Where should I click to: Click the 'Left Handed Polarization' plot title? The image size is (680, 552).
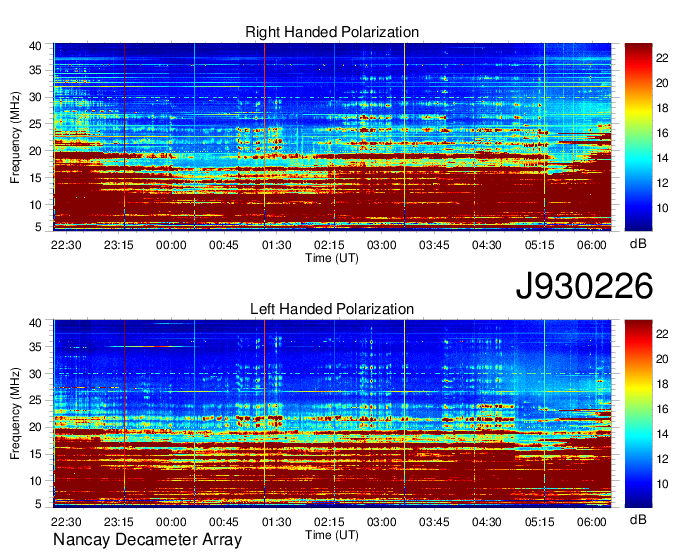(x=332, y=309)
